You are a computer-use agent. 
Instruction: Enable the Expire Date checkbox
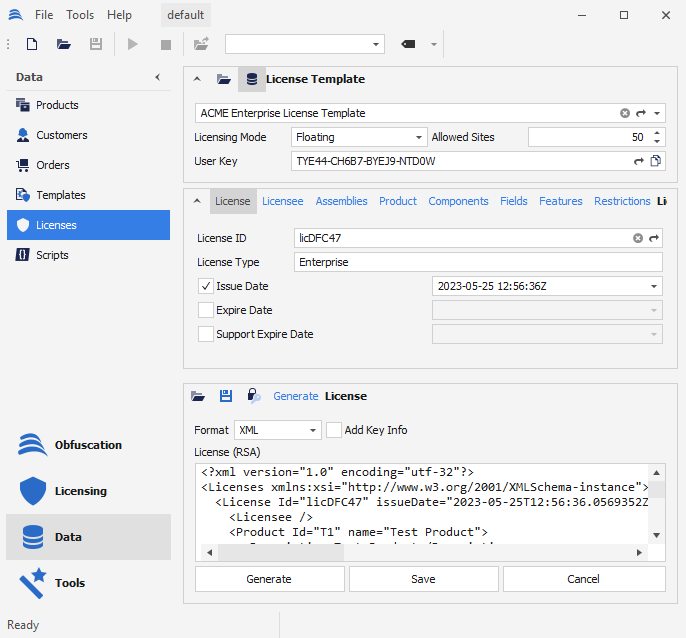tap(206, 310)
